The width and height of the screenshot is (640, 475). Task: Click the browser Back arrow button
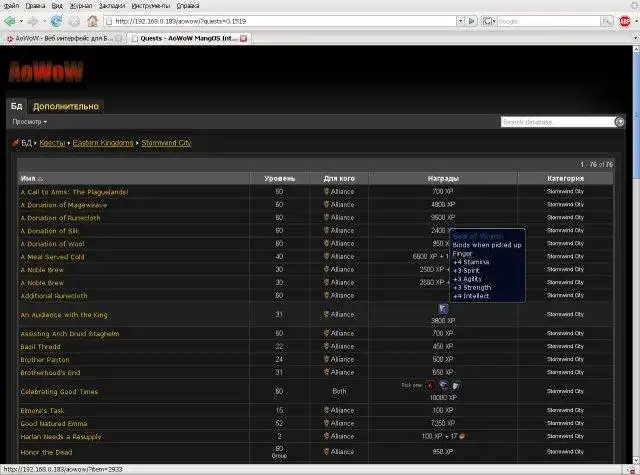coord(10,21)
